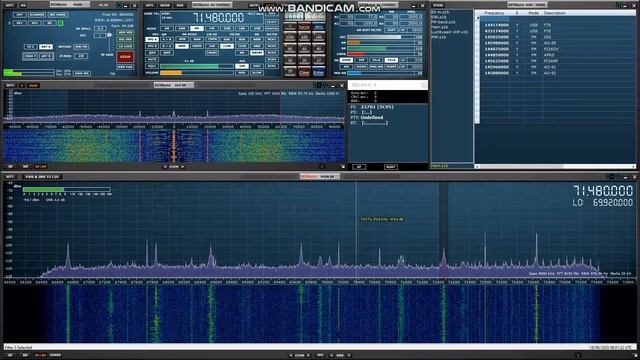Select the 145825000 ISS memory row
The image size is (640, 360).
point(558,37)
